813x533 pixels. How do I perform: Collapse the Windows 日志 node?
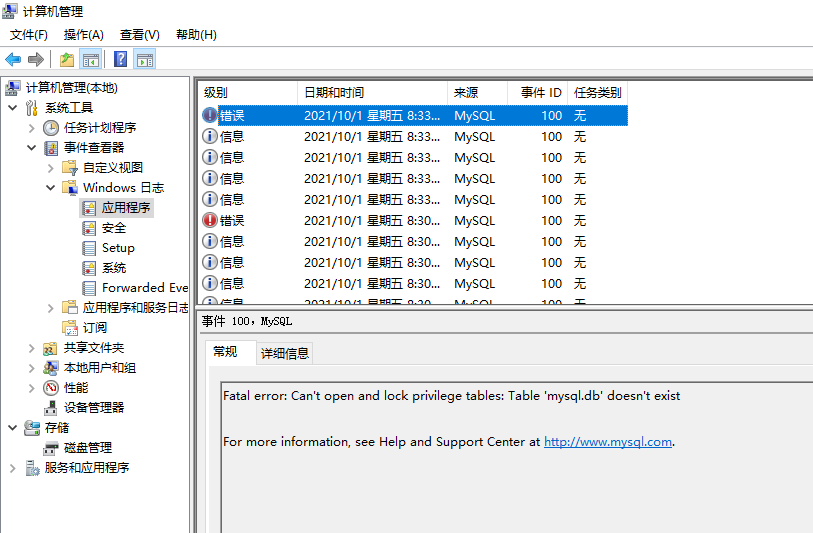50,188
